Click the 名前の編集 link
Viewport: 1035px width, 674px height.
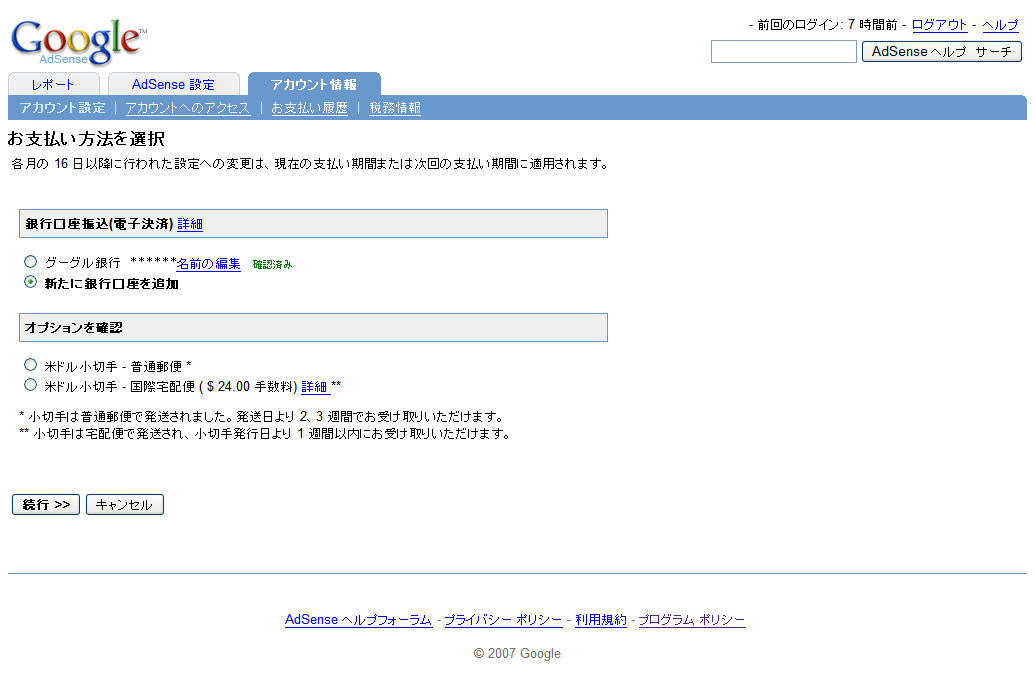[x=209, y=263]
